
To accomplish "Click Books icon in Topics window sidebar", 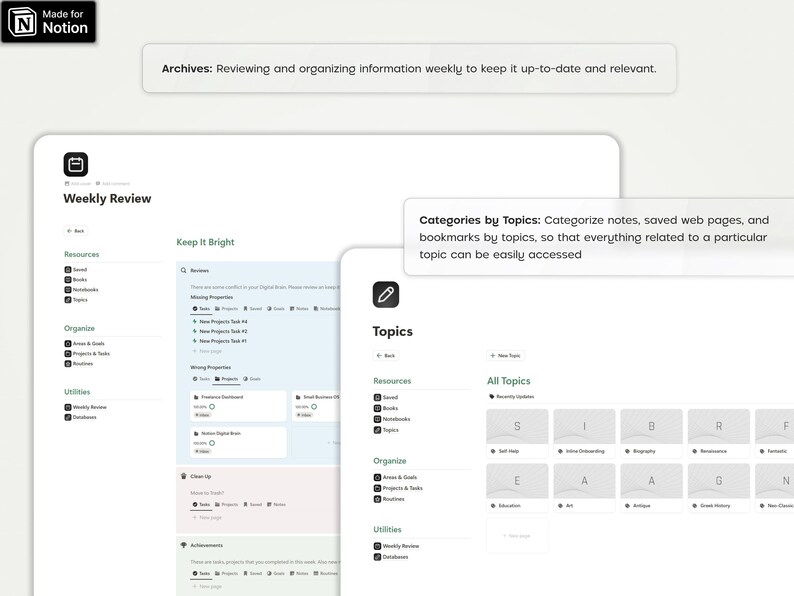I will point(377,408).
